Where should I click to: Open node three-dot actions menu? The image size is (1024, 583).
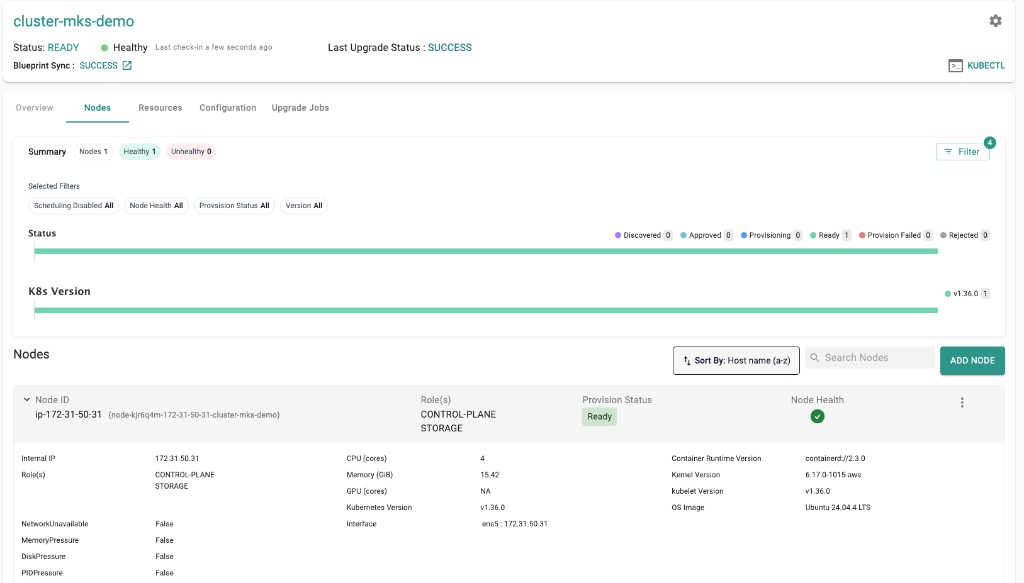[962, 403]
